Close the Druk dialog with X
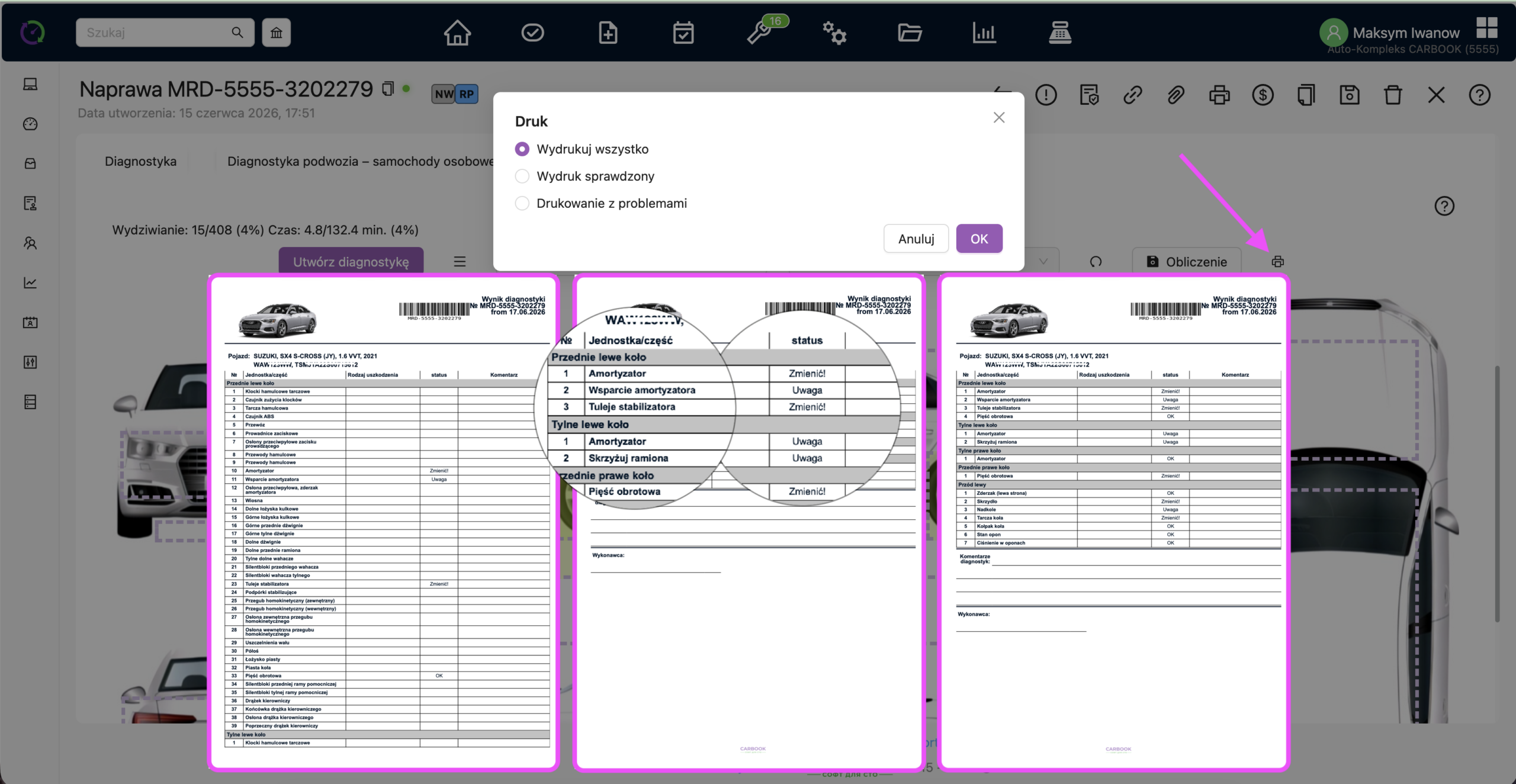 point(999,118)
